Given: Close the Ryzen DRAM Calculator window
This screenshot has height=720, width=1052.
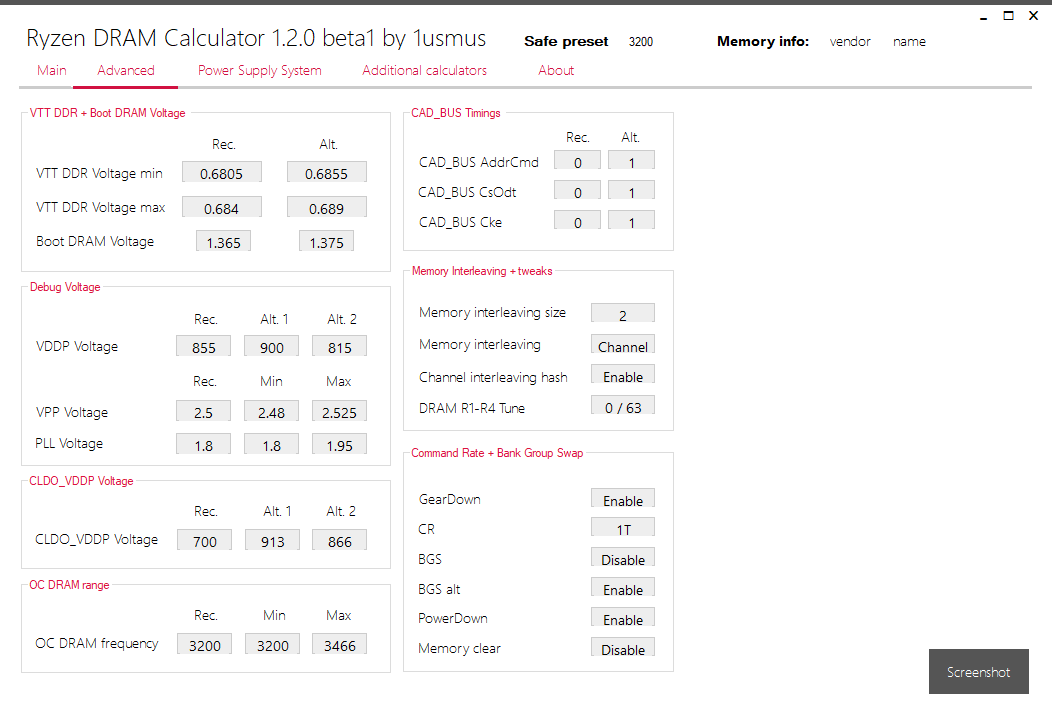Looking at the screenshot, I should [1033, 15].
